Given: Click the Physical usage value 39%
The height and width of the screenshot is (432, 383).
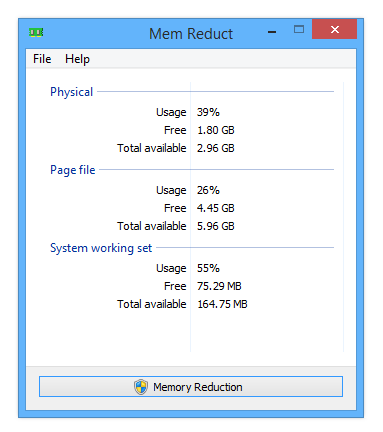Looking at the screenshot, I should pos(208,112).
